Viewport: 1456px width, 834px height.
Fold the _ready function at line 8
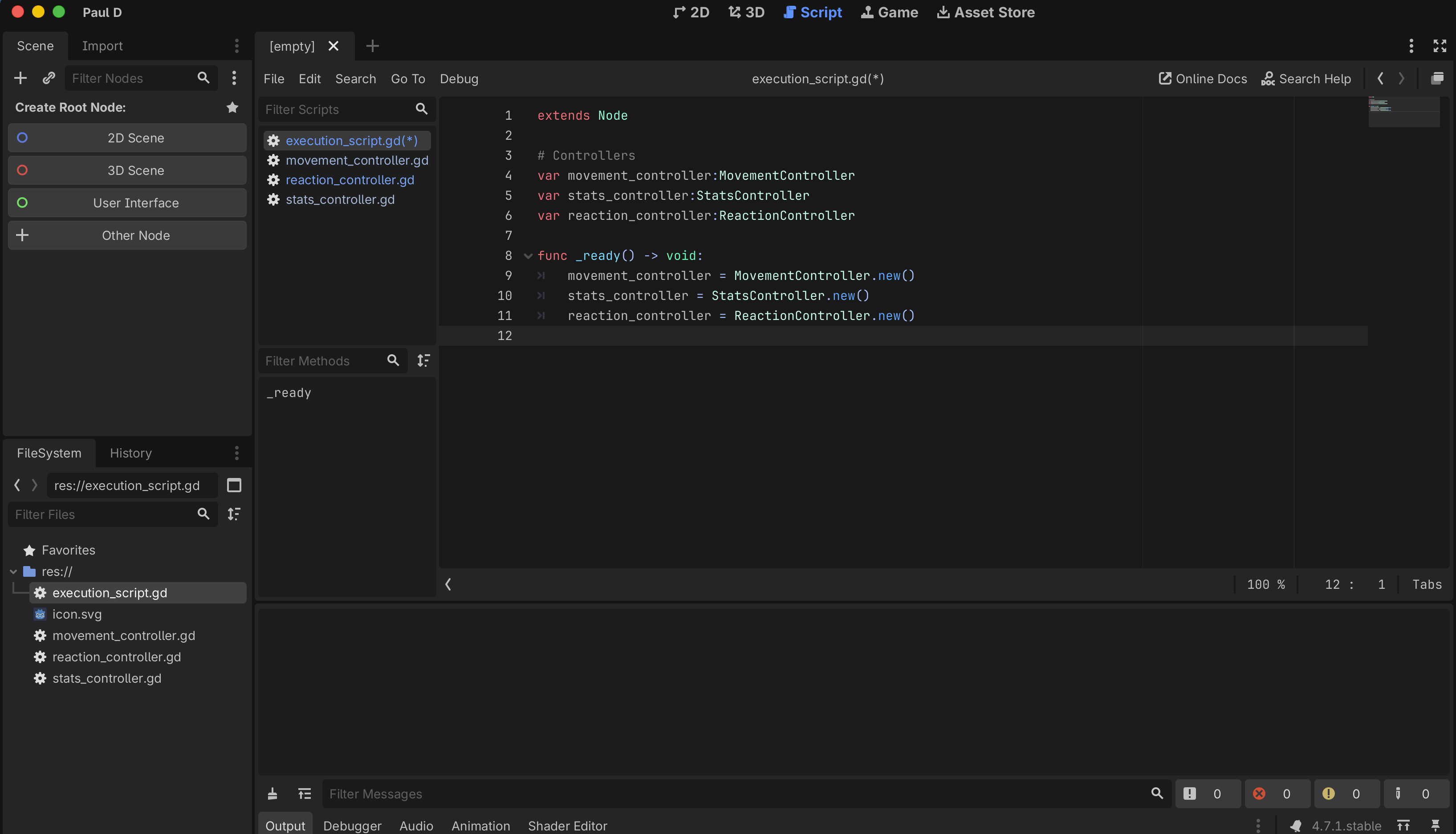click(528, 255)
